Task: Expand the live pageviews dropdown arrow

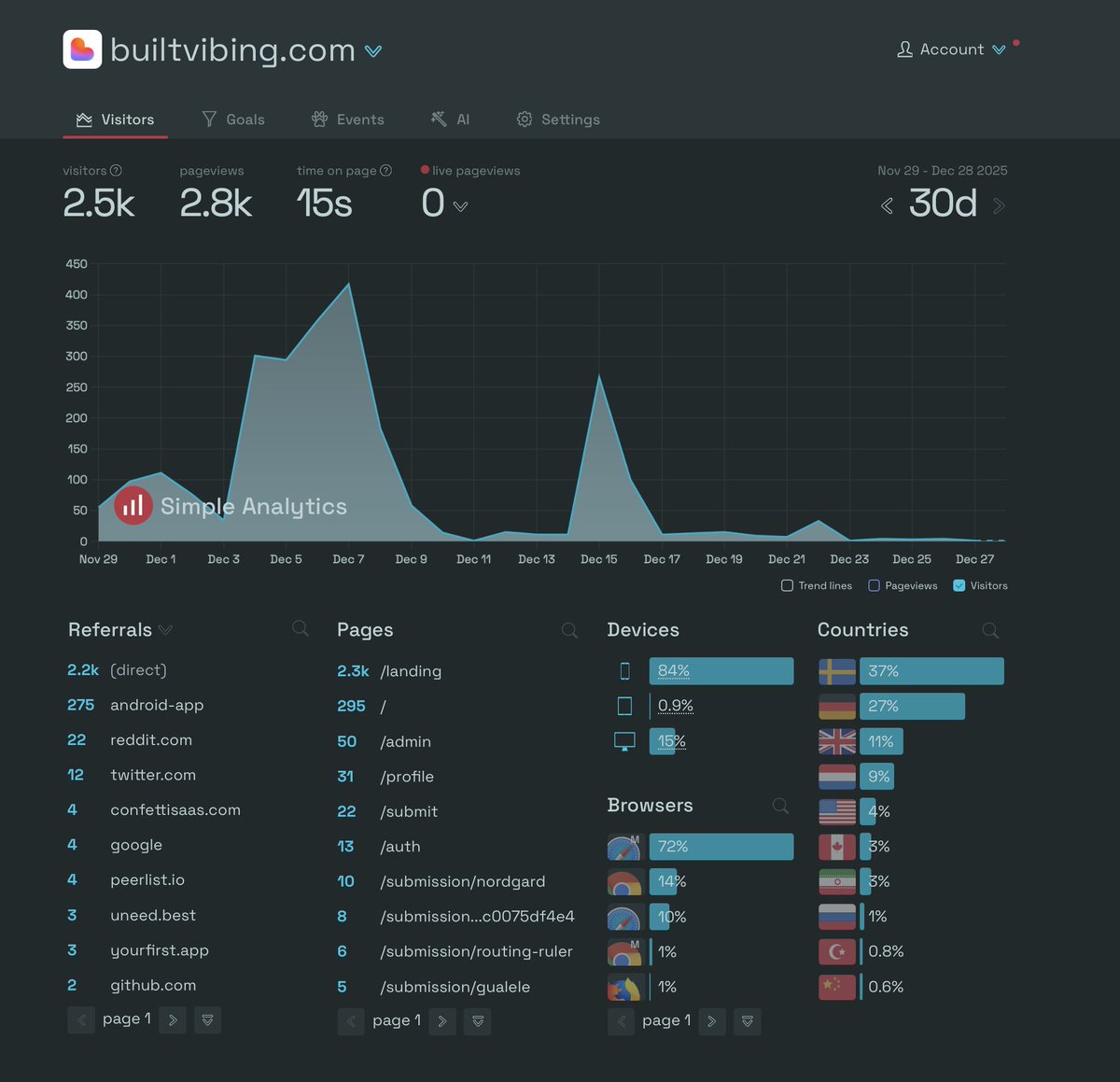Action: coord(460,206)
